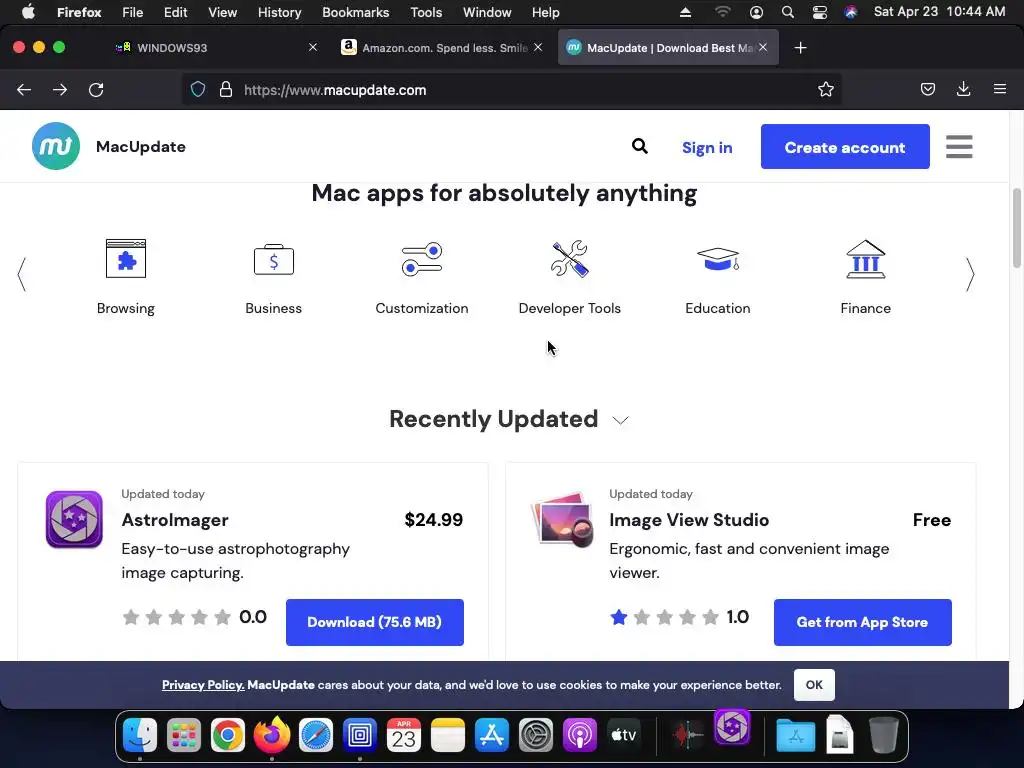Open Podcasts from the Dock
The image size is (1024, 768).
(579, 735)
